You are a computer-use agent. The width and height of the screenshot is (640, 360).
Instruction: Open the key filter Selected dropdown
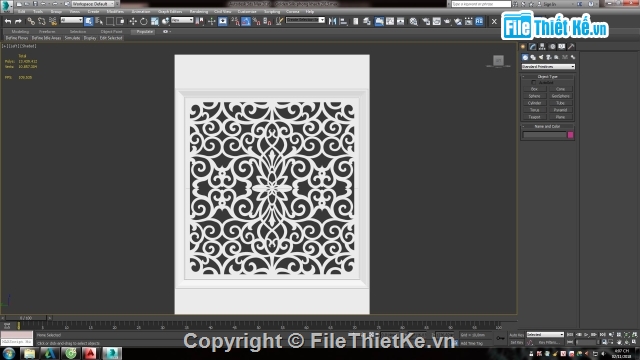click(545, 335)
